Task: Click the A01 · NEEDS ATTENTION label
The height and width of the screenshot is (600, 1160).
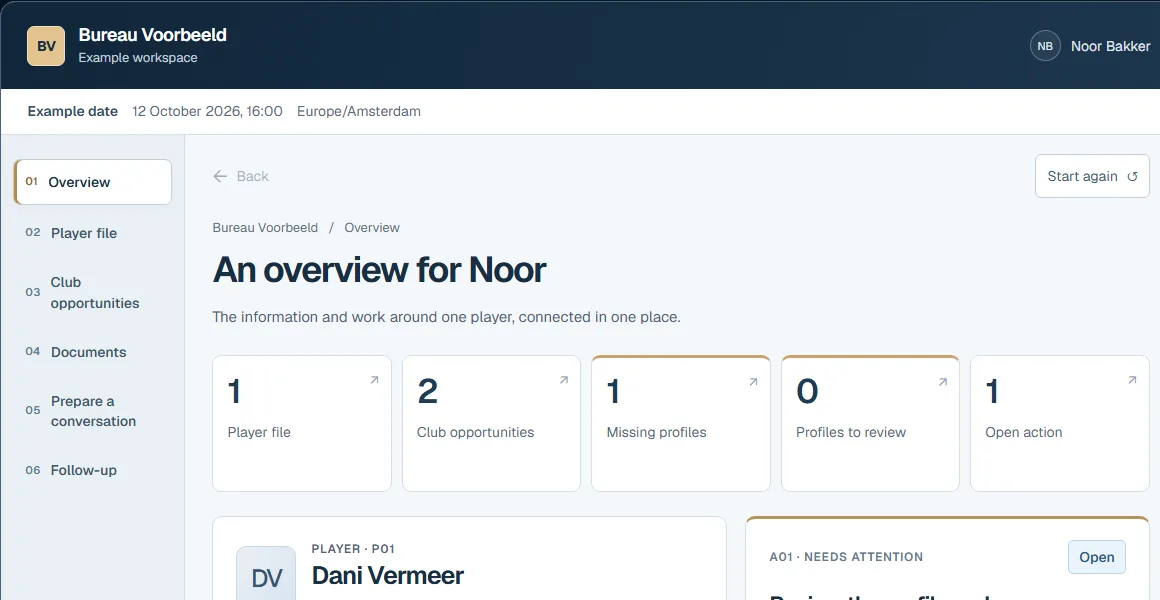Action: pyautogui.click(x=846, y=557)
